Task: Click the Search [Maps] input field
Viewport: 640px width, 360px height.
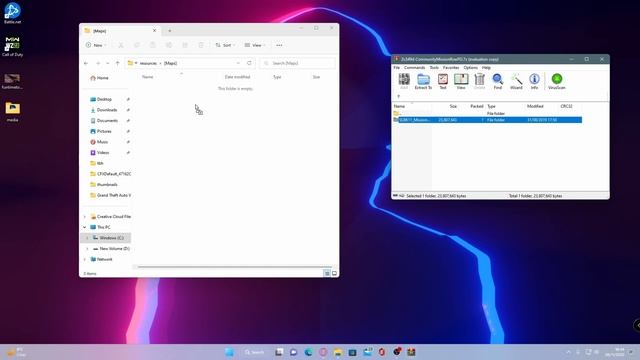Action: [x=298, y=63]
